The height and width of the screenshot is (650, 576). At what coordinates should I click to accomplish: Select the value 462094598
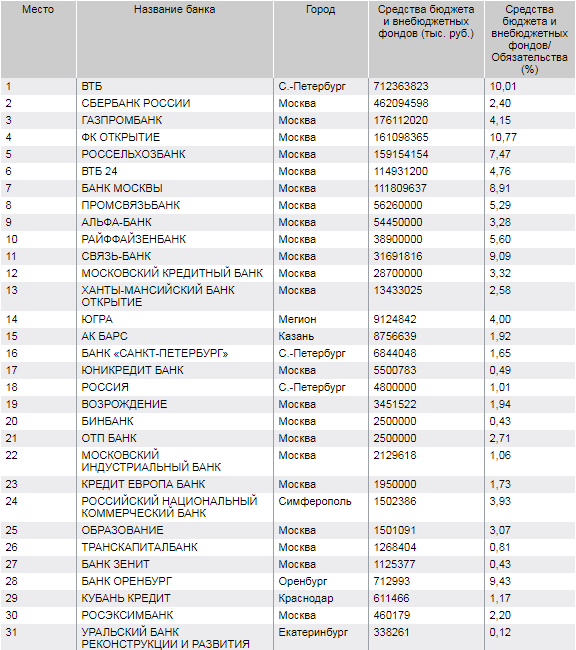[x=401, y=104]
